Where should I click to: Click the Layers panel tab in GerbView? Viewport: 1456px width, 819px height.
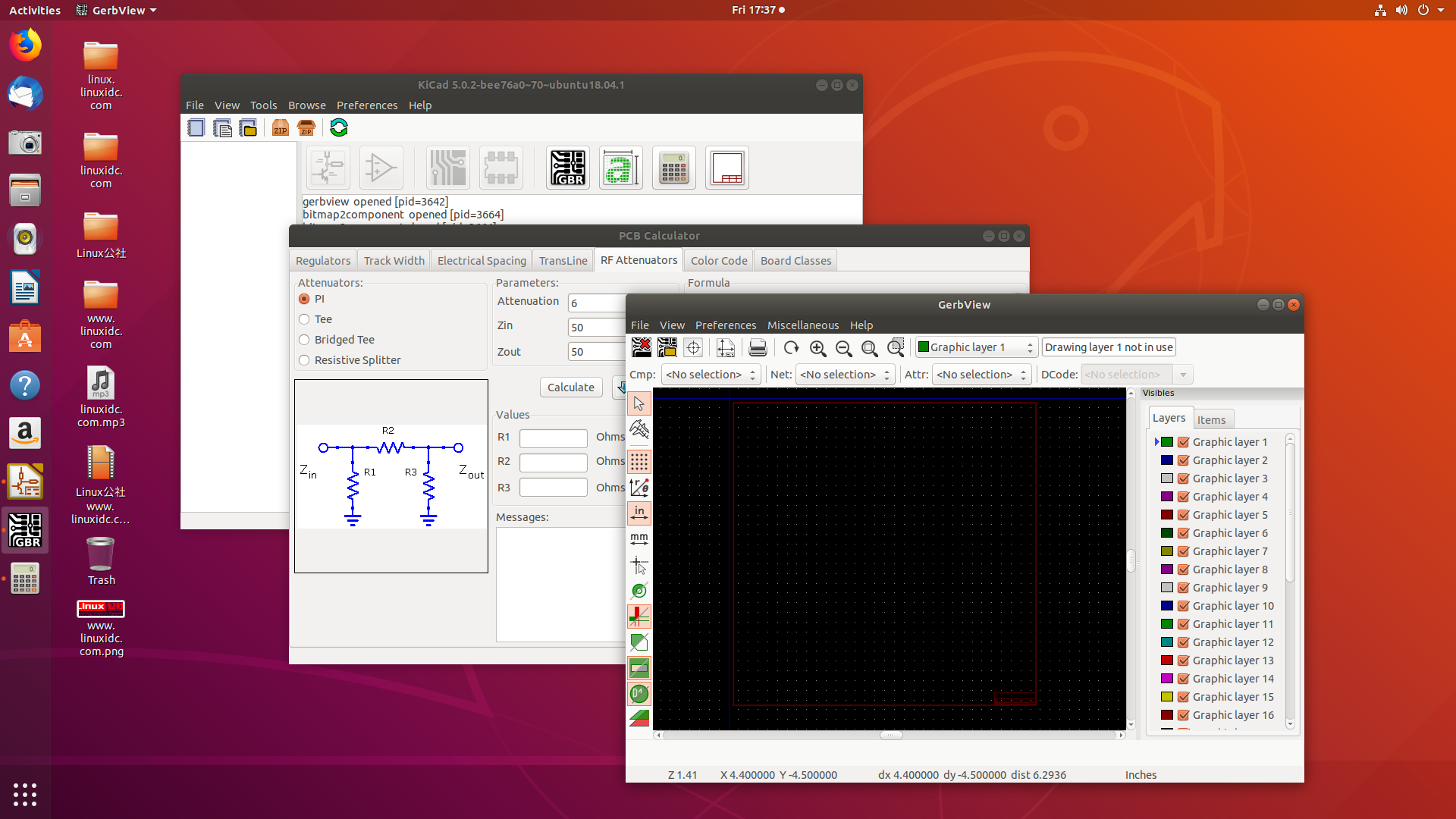click(1169, 418)
